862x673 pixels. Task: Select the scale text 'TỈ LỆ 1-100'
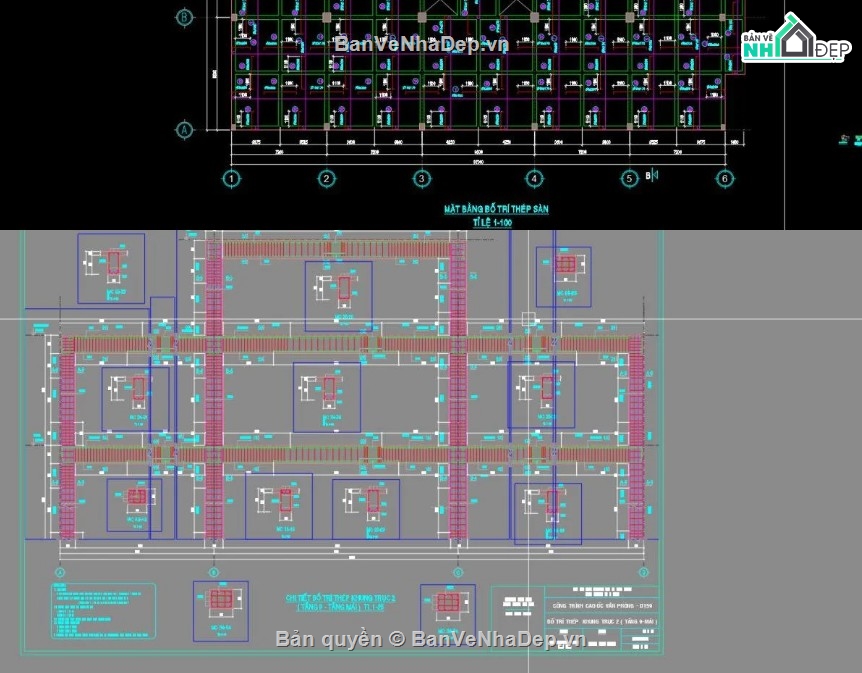click(x=492, y=223)
